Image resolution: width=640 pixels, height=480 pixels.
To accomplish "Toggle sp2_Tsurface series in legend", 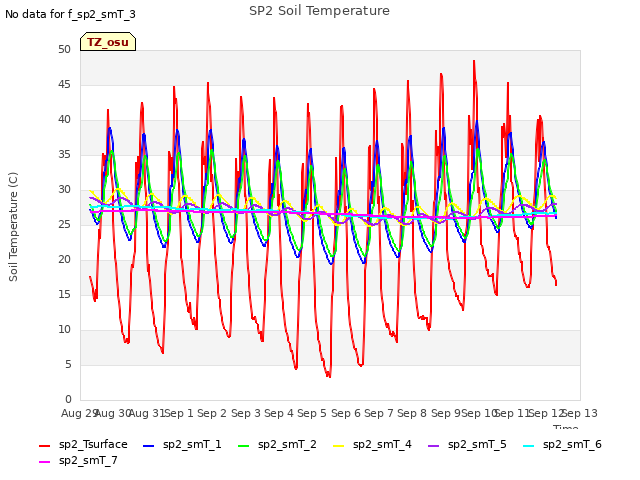I will coord(84,444).
